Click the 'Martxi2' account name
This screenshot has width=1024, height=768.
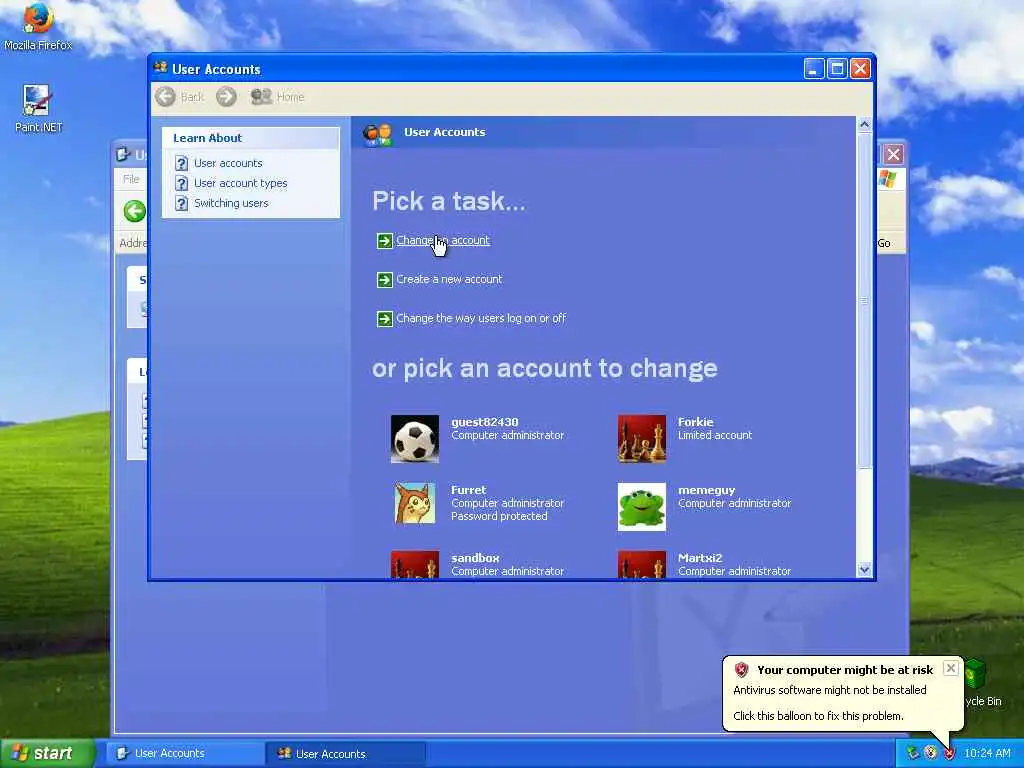700,558
